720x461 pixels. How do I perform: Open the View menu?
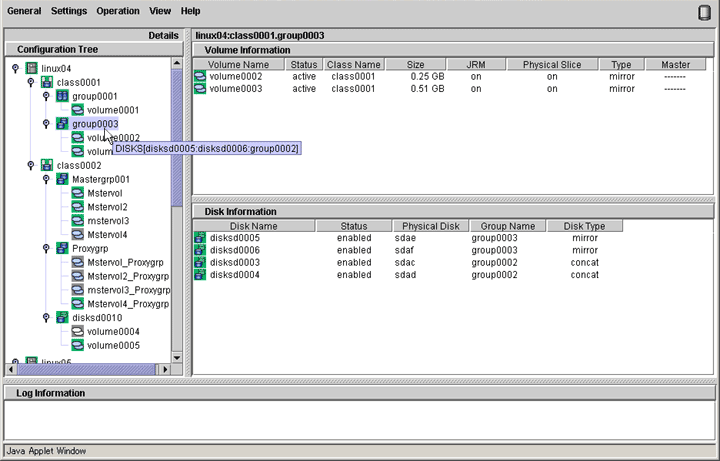click(x=160, y=11)
